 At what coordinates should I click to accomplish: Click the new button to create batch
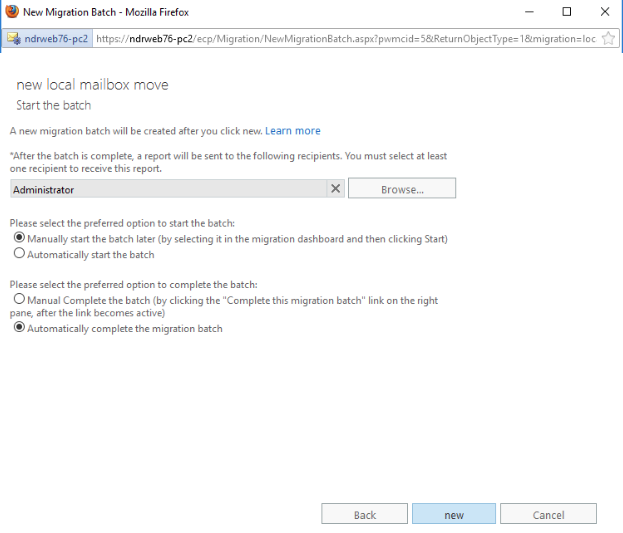tap(454, 514)
